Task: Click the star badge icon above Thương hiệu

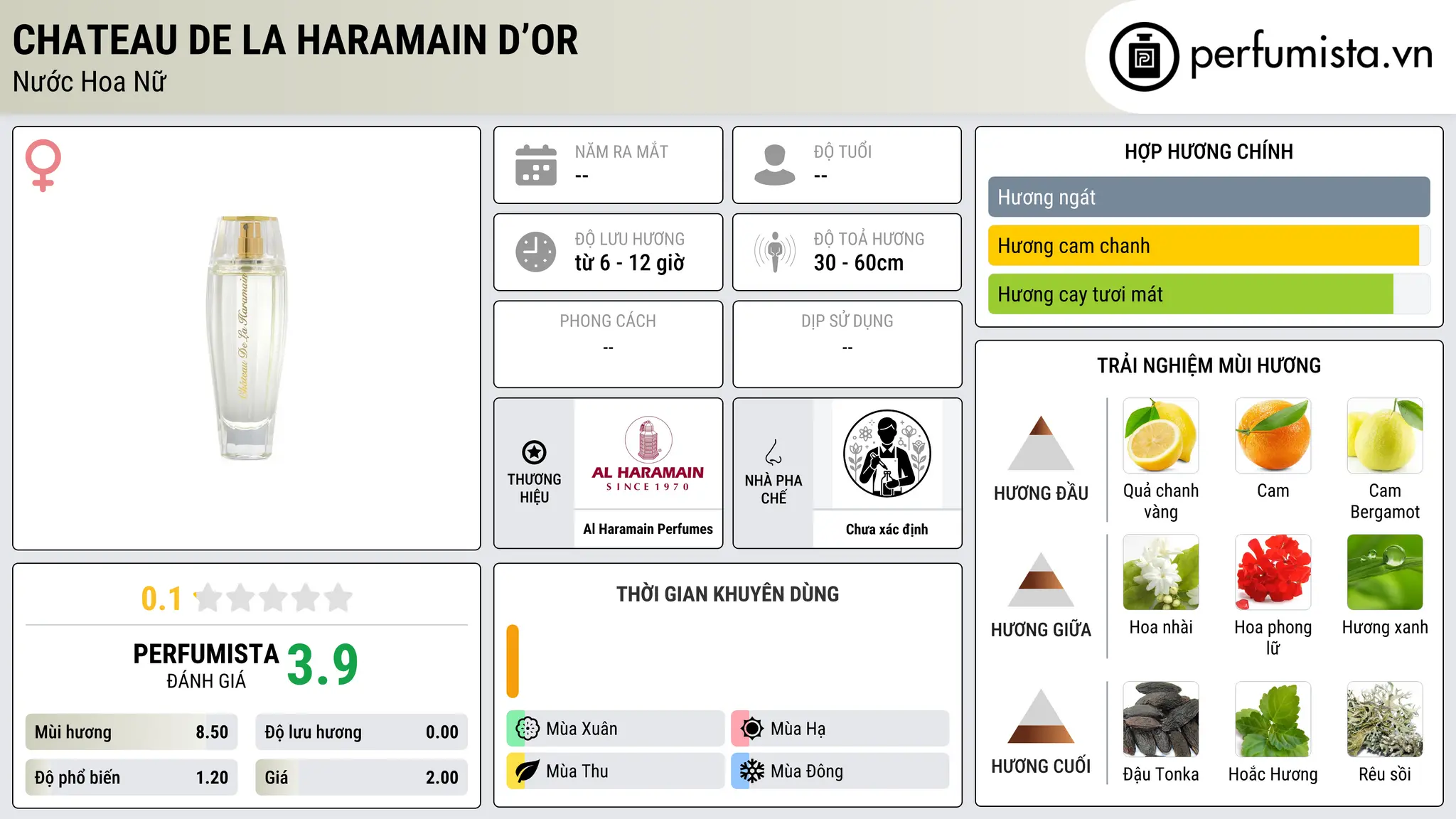Action: [534, 452]
